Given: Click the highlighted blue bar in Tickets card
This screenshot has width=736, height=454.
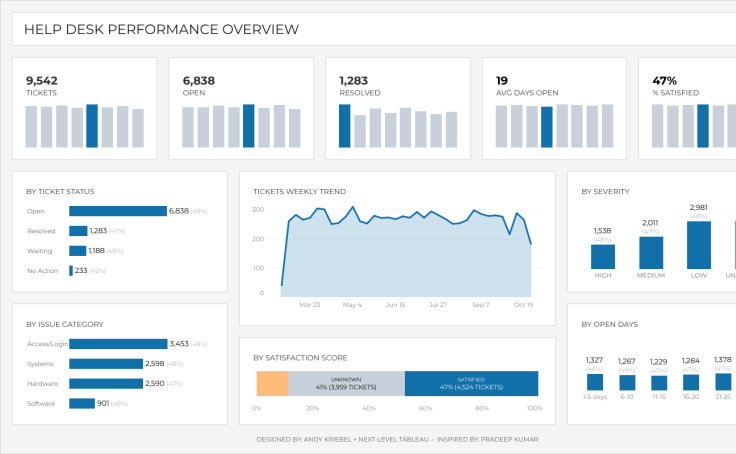Looking at the screenshot, I should click(x=92, y=126).
